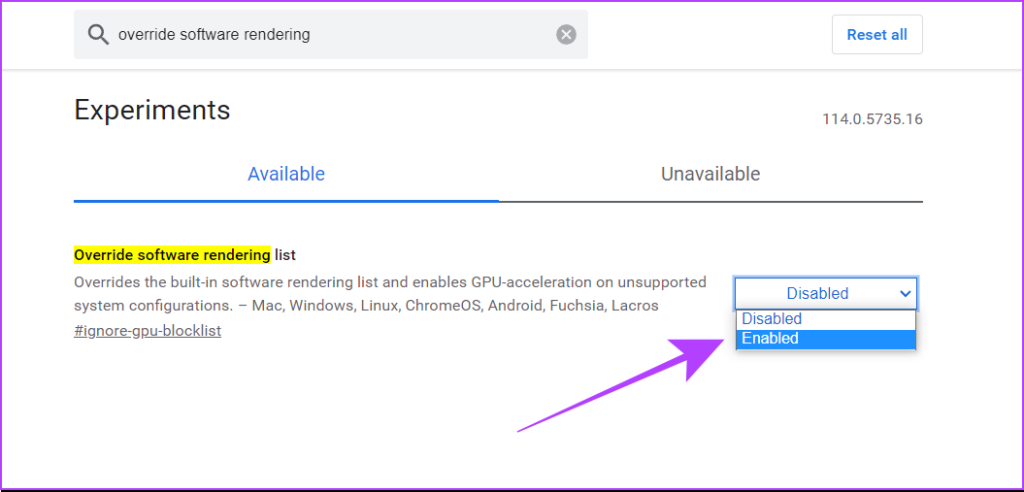Viewport: 1024px width, 492px height.
Task: Open the flag state dropdown showing Disabled
Action: click(x=826, y=293)
